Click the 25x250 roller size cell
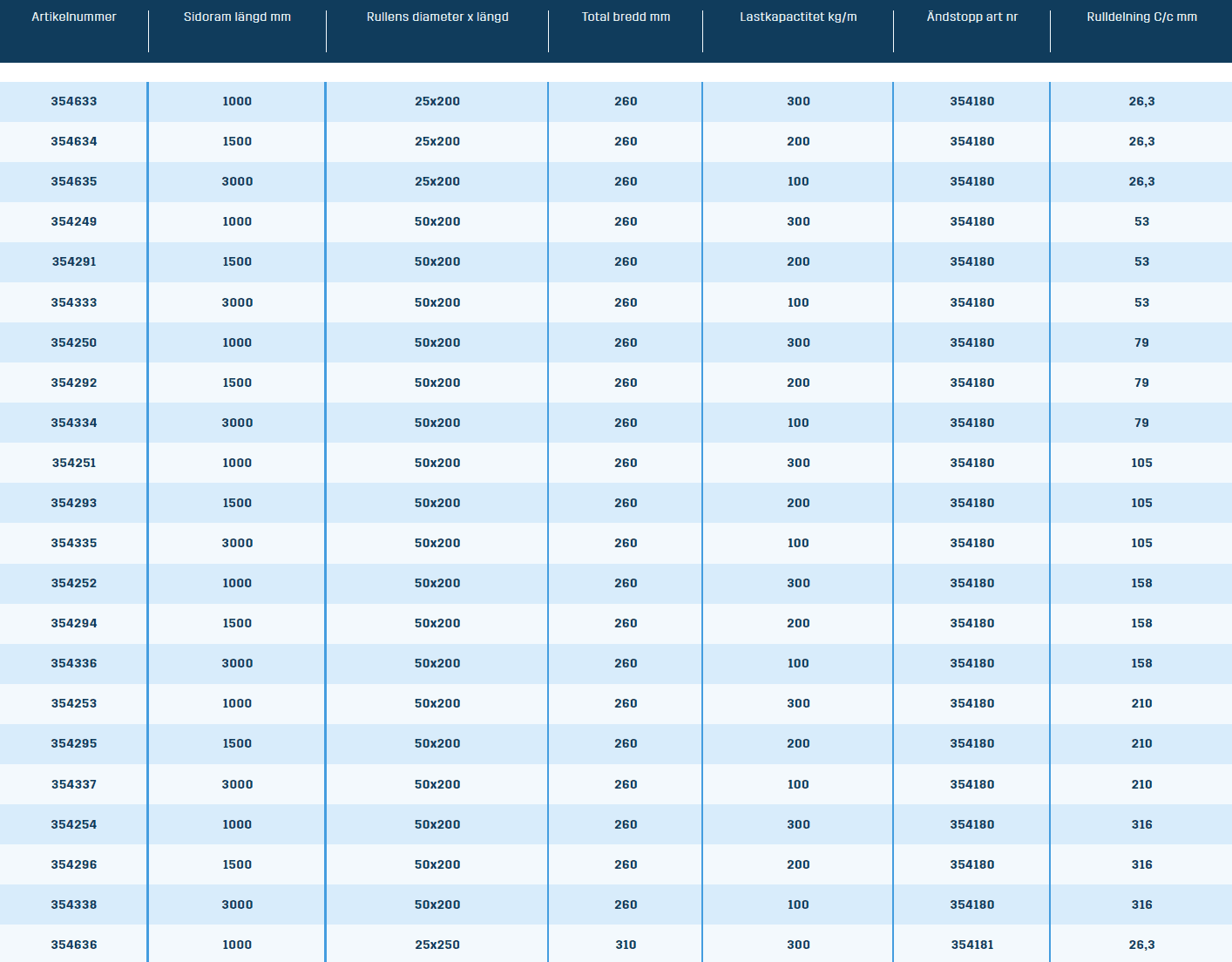This screenshot has width=1232, height=962. point(437,945)
